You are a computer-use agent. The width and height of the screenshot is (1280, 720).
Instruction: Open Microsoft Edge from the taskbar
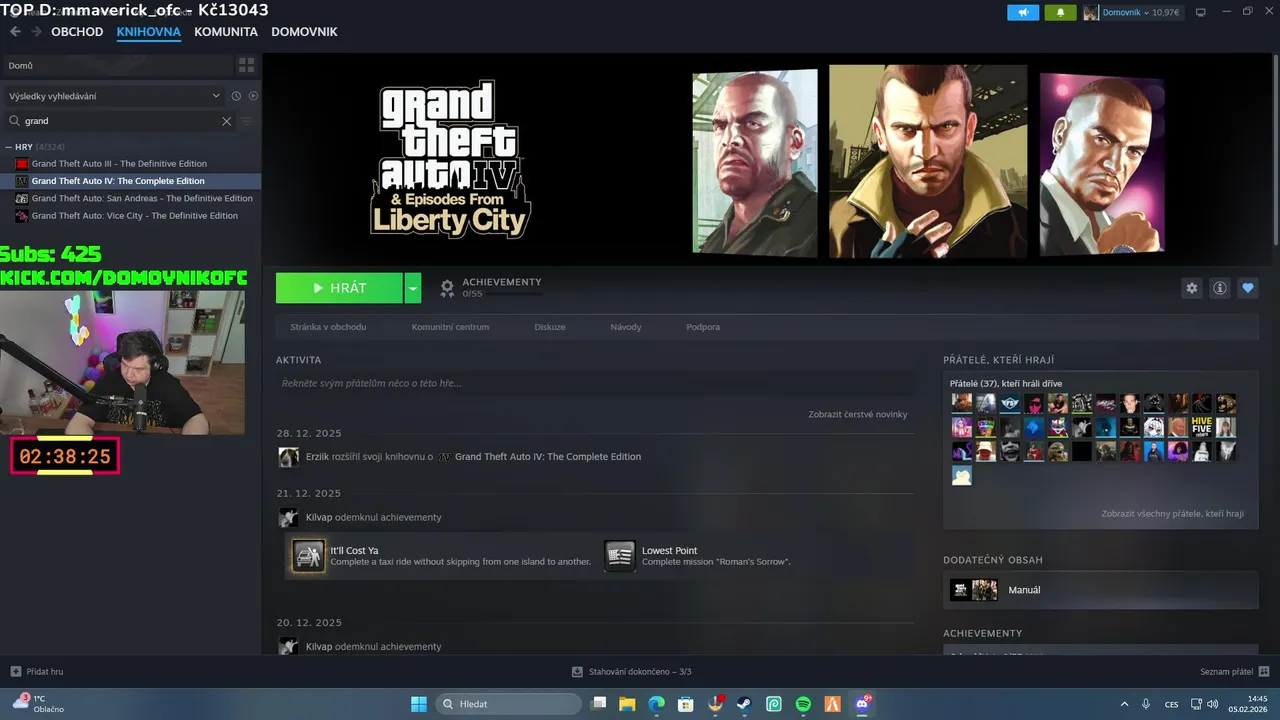click(656, 704)
